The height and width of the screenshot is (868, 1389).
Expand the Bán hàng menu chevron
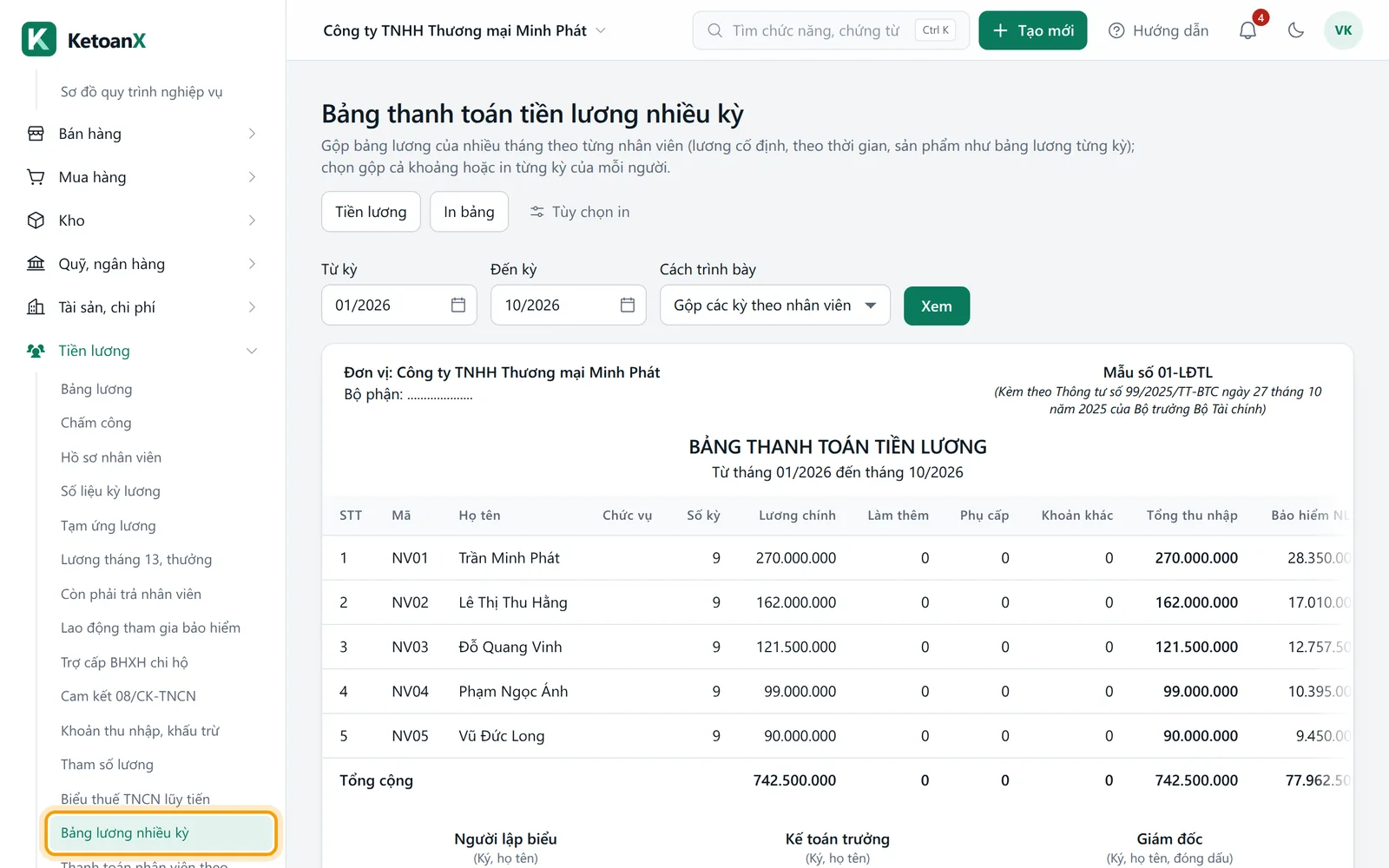[252, 134]
